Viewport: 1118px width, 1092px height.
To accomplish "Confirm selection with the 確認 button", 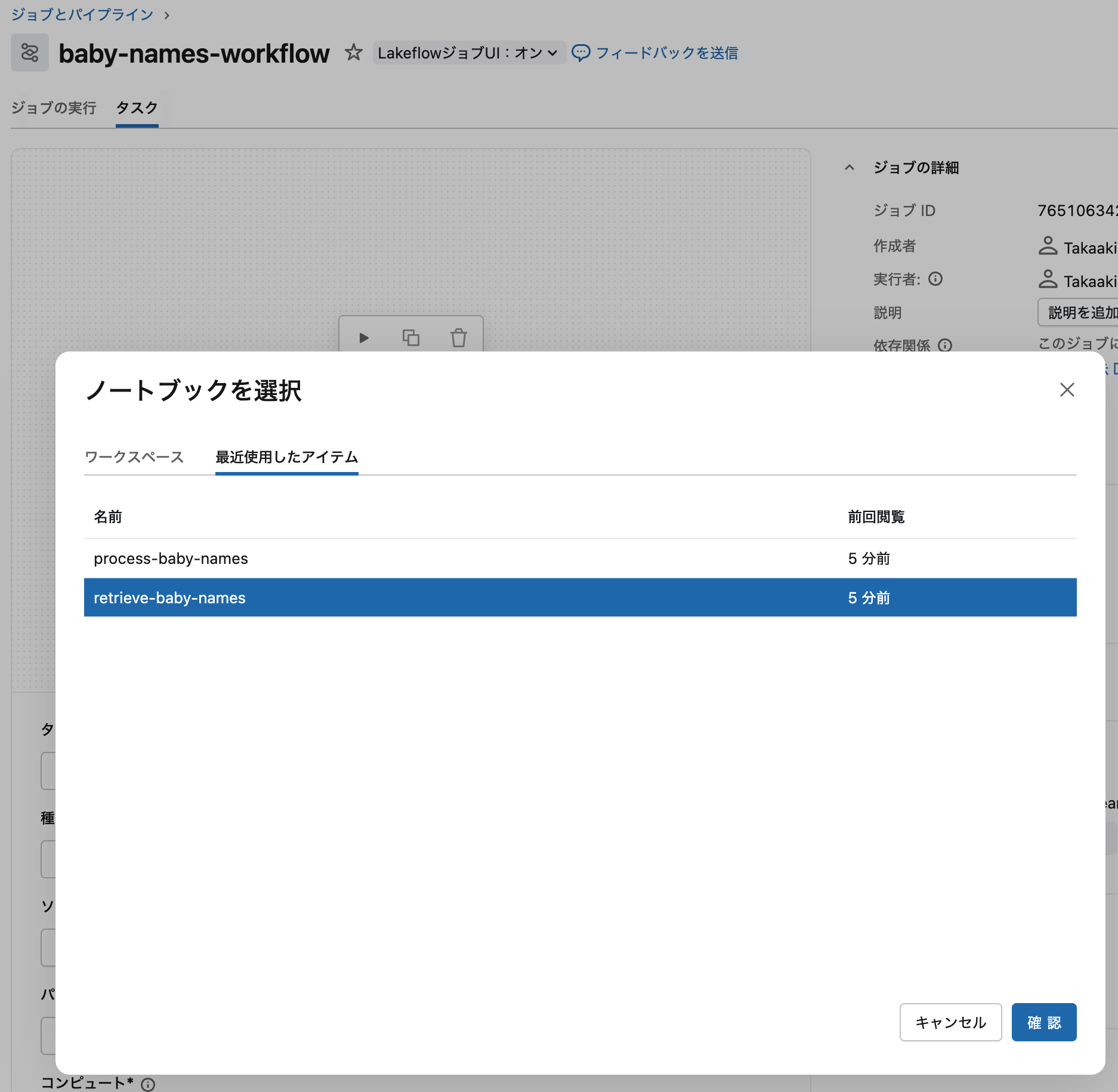I will coord(1043,1022).
